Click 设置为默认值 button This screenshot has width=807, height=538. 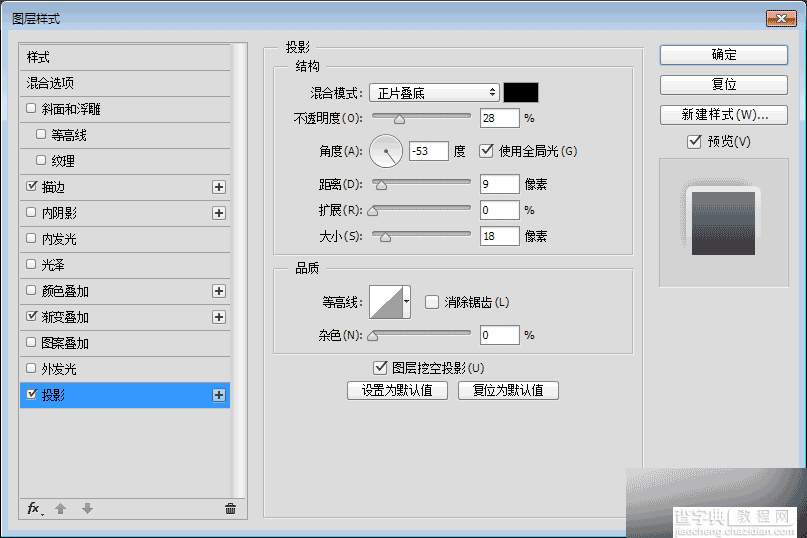[397, 390]
